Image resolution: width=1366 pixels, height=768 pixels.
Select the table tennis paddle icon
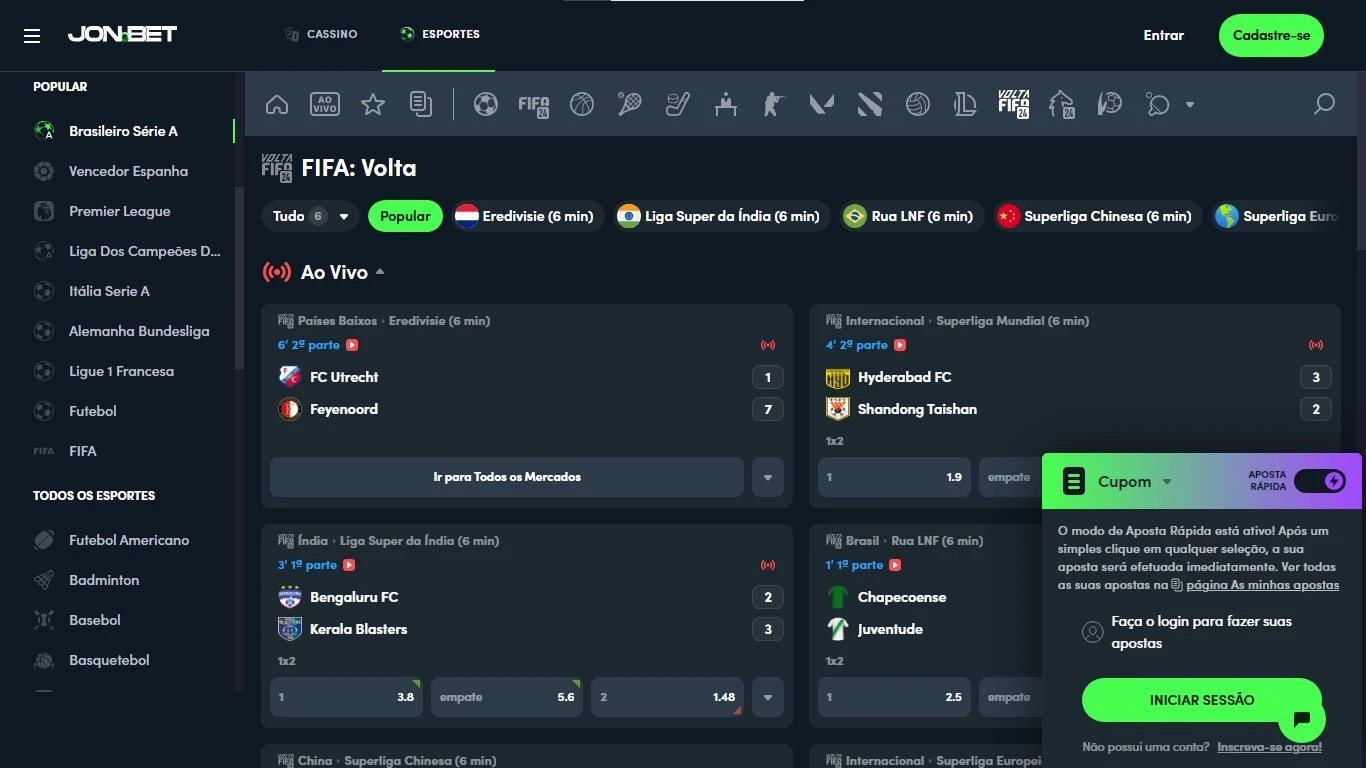coord(1158,104)
